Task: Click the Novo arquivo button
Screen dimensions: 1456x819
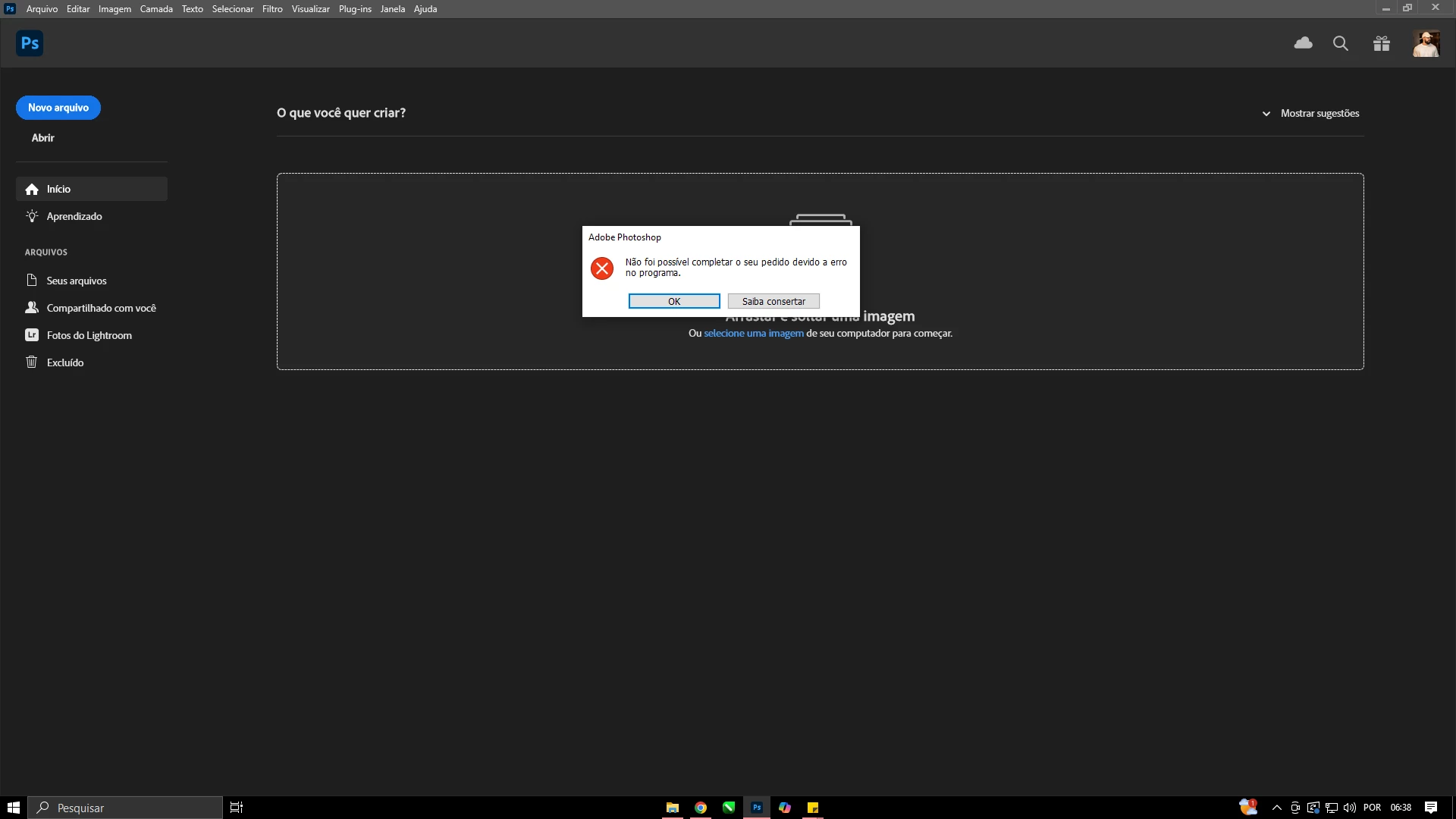Action: tap(58, 108)
